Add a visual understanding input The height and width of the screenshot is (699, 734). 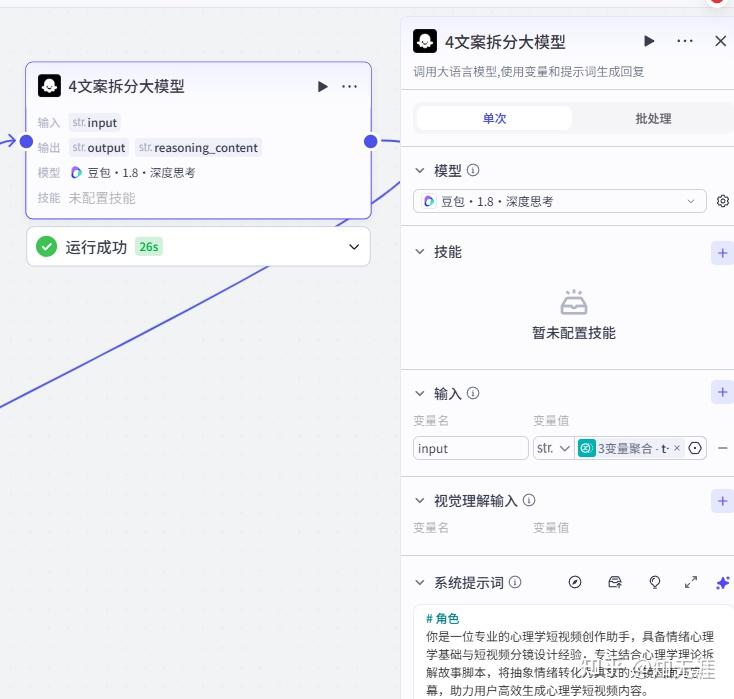(722, 501)
